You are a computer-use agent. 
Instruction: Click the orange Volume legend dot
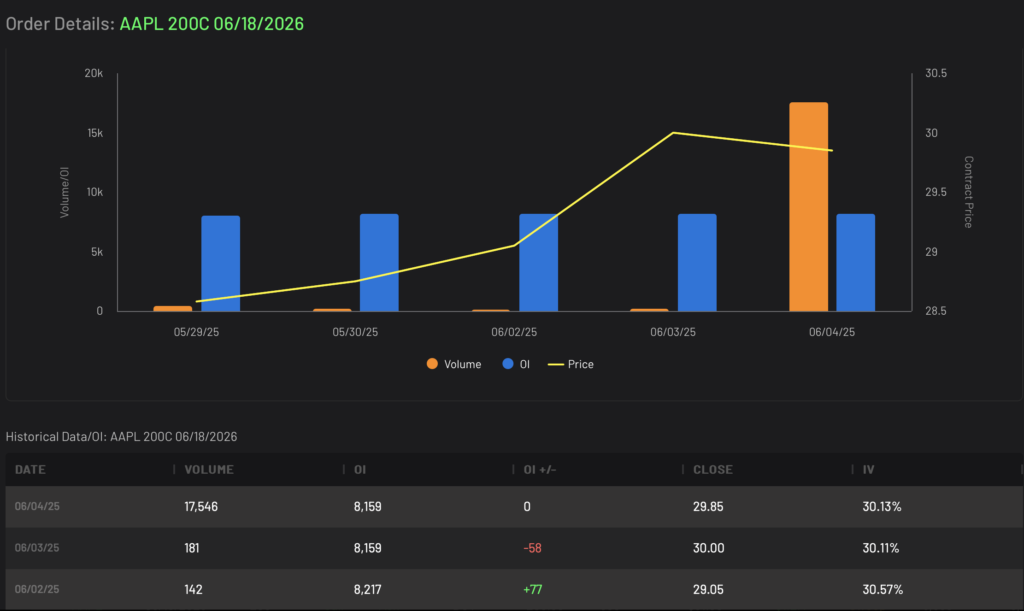point(432,364)
